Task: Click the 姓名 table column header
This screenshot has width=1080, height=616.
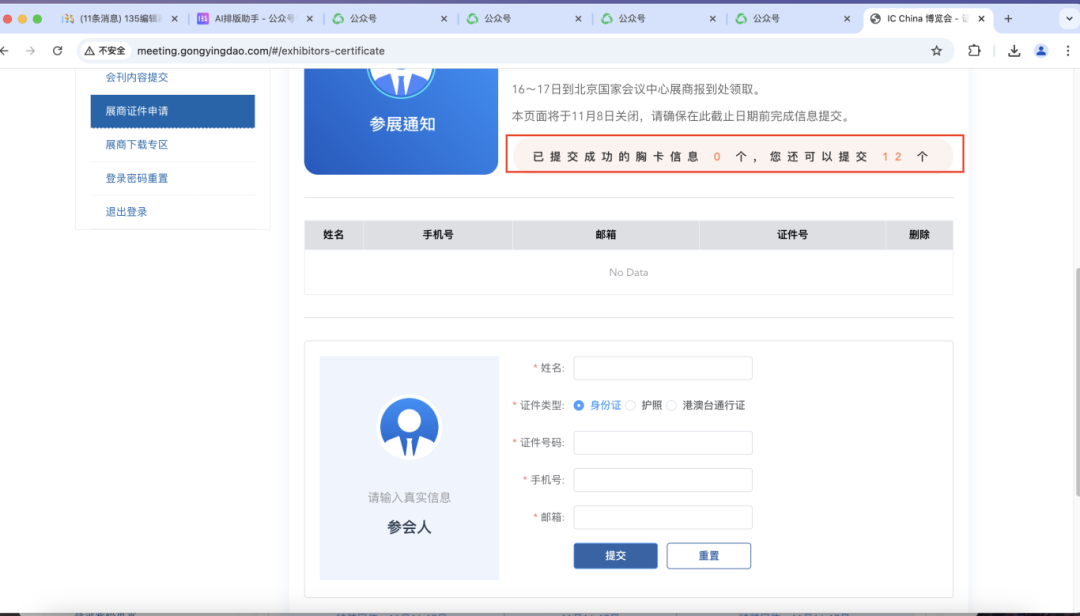Action: coord(333,235)
